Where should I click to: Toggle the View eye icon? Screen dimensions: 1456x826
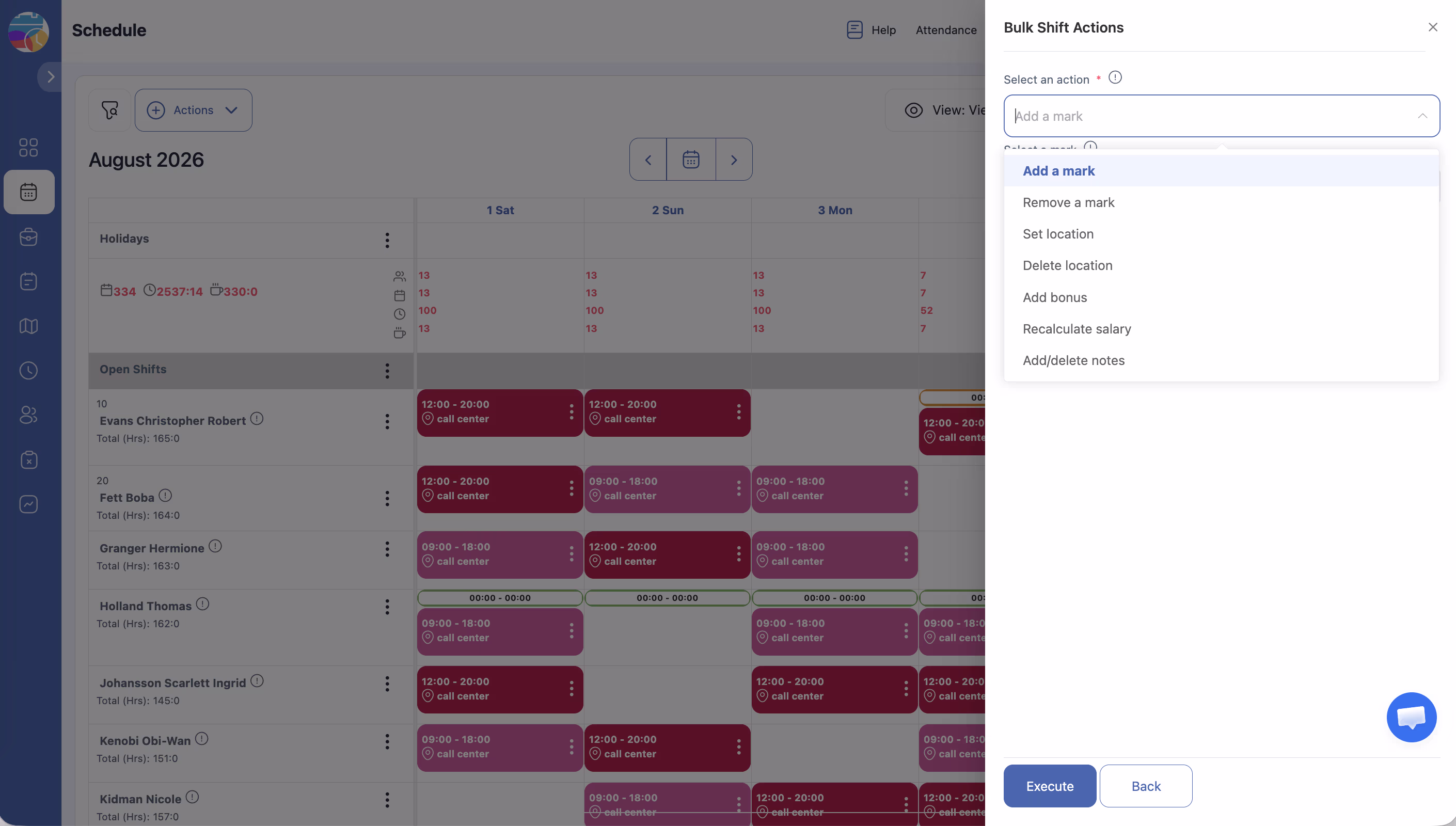913,110
